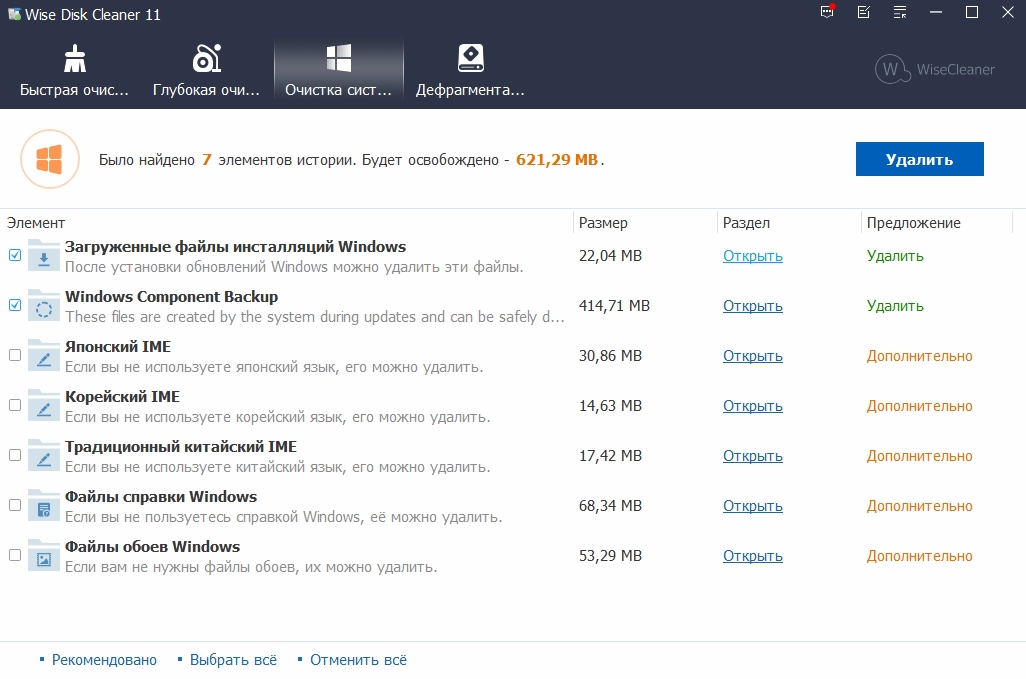Open the Глубокая очистка tab
The height and width of the screenshot is (679, 1026).
point(206,70)
